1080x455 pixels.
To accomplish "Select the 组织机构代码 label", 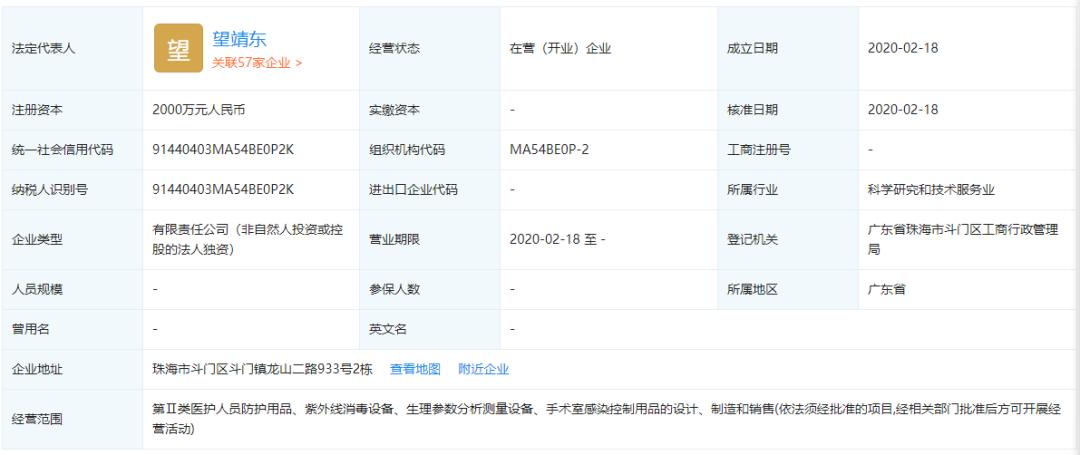I will click(x=407, y=149).
